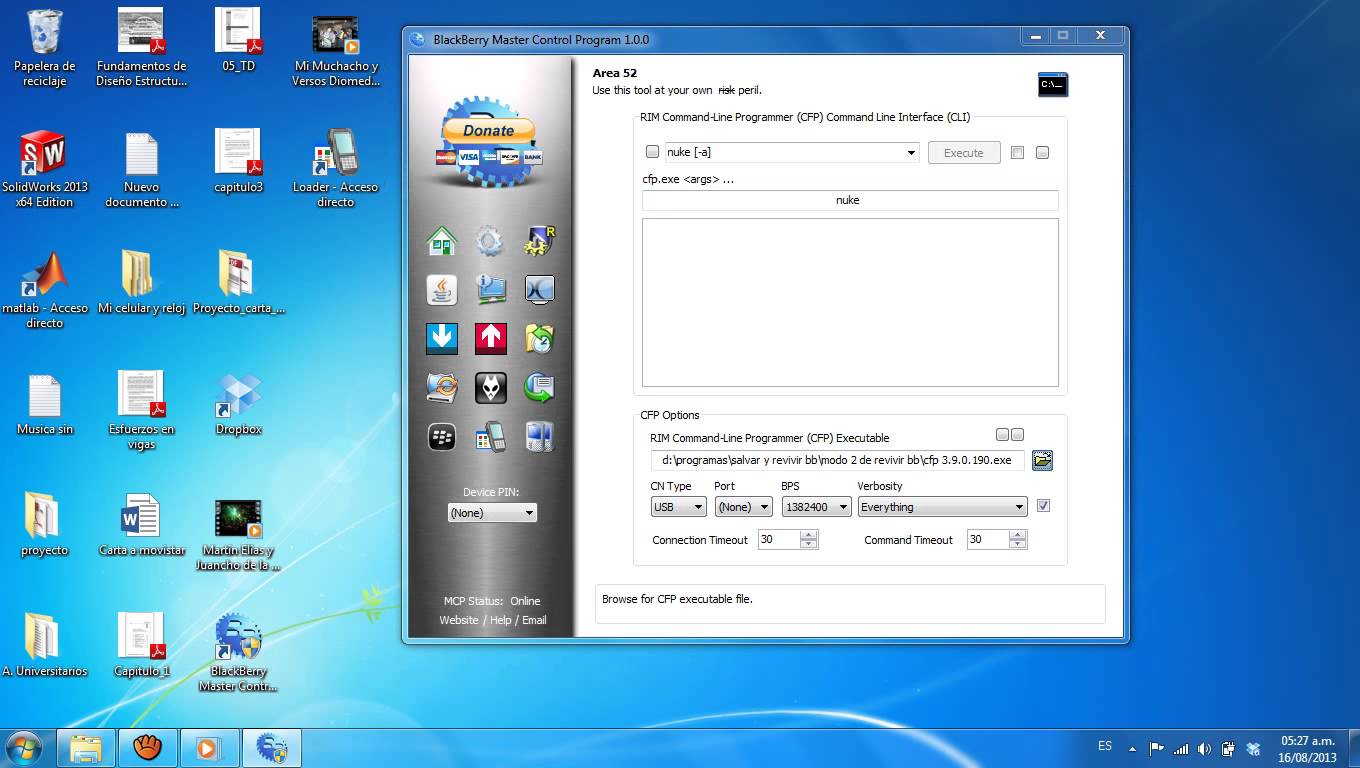Image resolution: width=1360 pixels, height=768 pixels.
Task: Open the dark X-logo sidebar icon
Action: (x=539, y=290)
